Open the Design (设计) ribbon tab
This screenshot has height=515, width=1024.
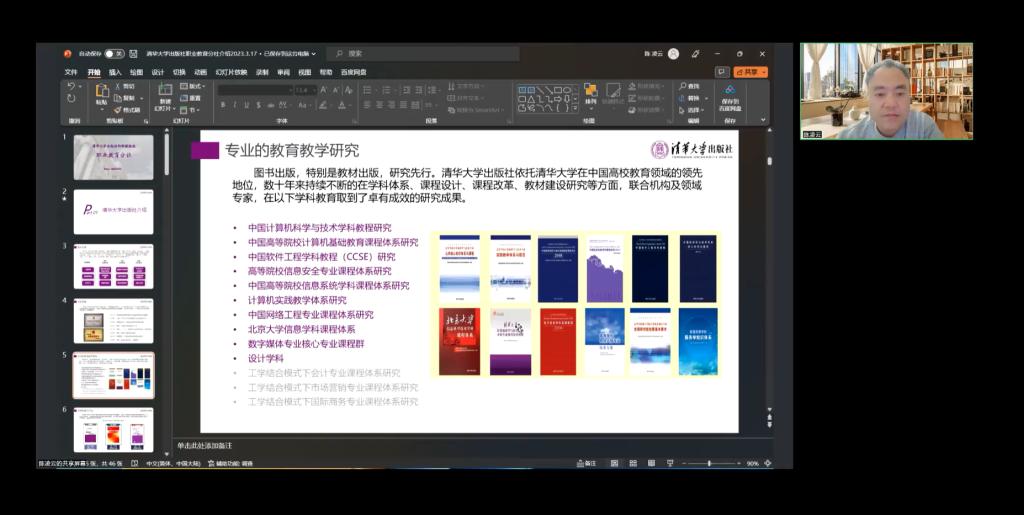pyautogui.click(x=158, y=72)
